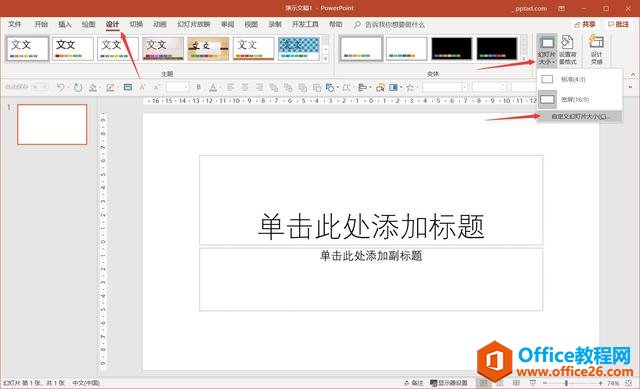Click the increase font size icon
640x389 pixels.
tap(142, 87)
